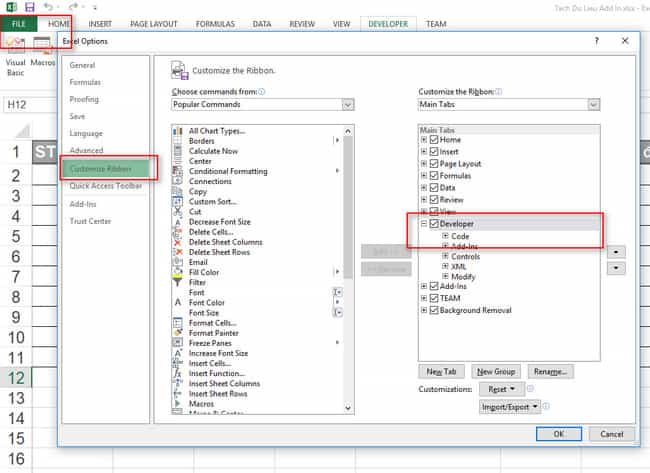Uncheck the TEAM tab checkbox
This screenshot has height=473, width=650.
pyautogui.click(x=434, y=298)
